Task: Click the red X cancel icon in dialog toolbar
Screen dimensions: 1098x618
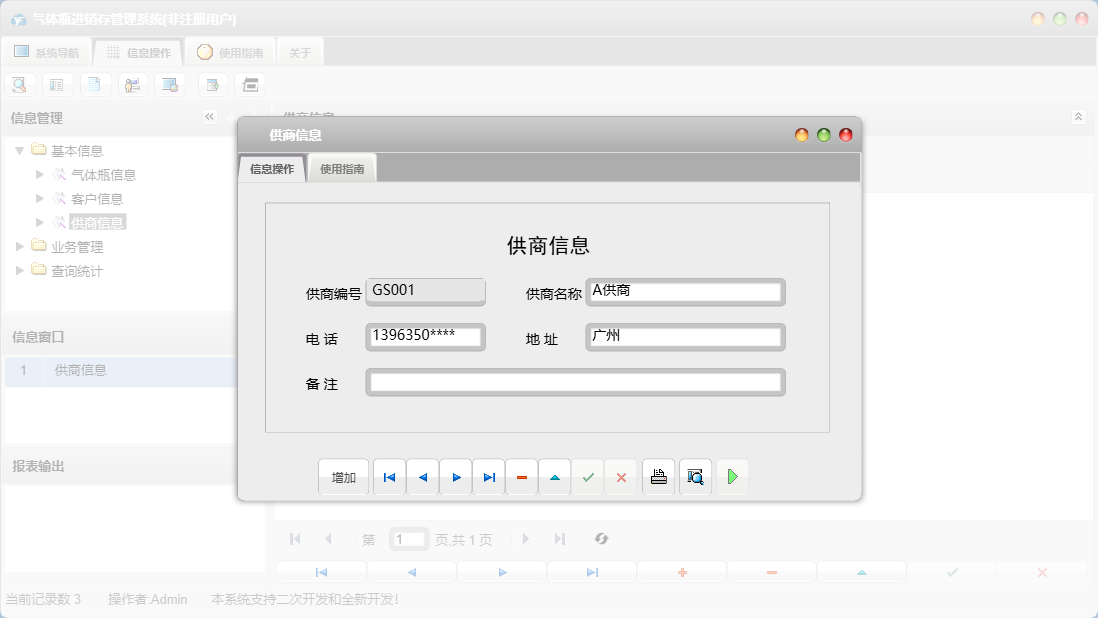Action: (x=621, y=478)
